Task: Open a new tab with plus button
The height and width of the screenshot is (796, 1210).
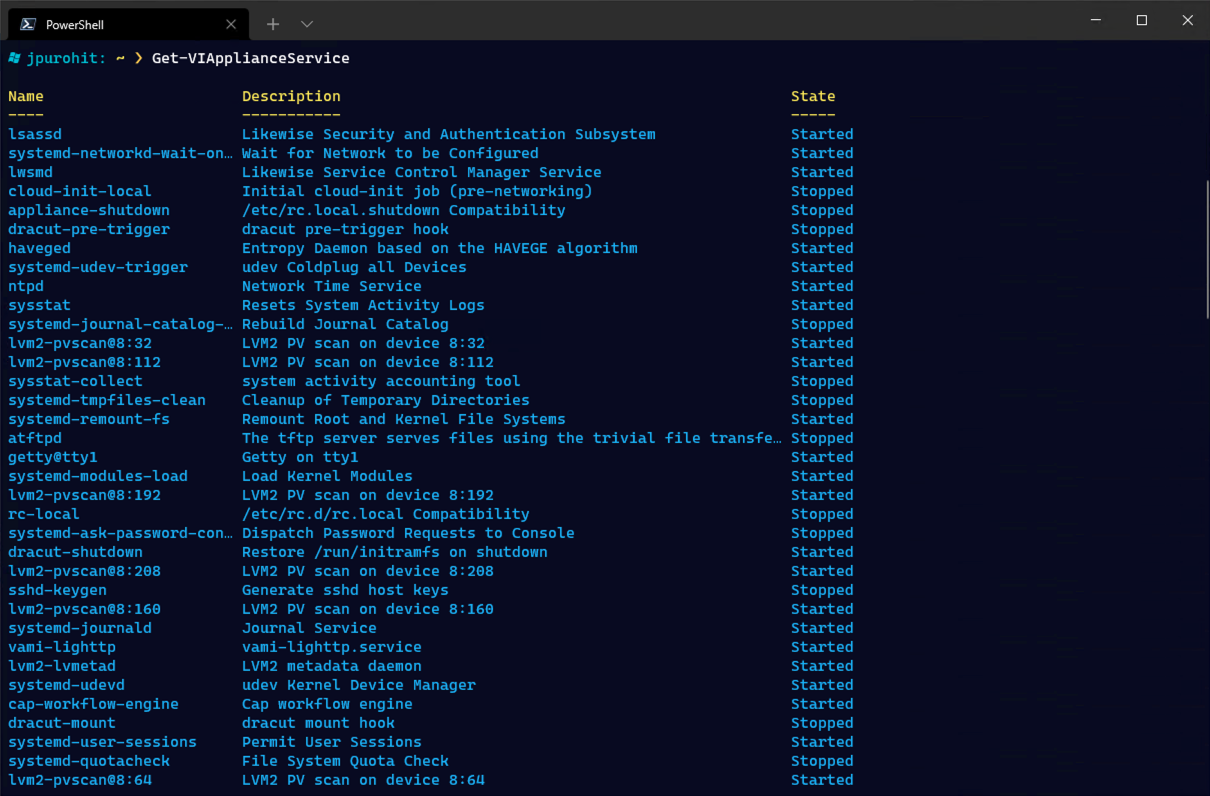Action: (x=273, y=23)
